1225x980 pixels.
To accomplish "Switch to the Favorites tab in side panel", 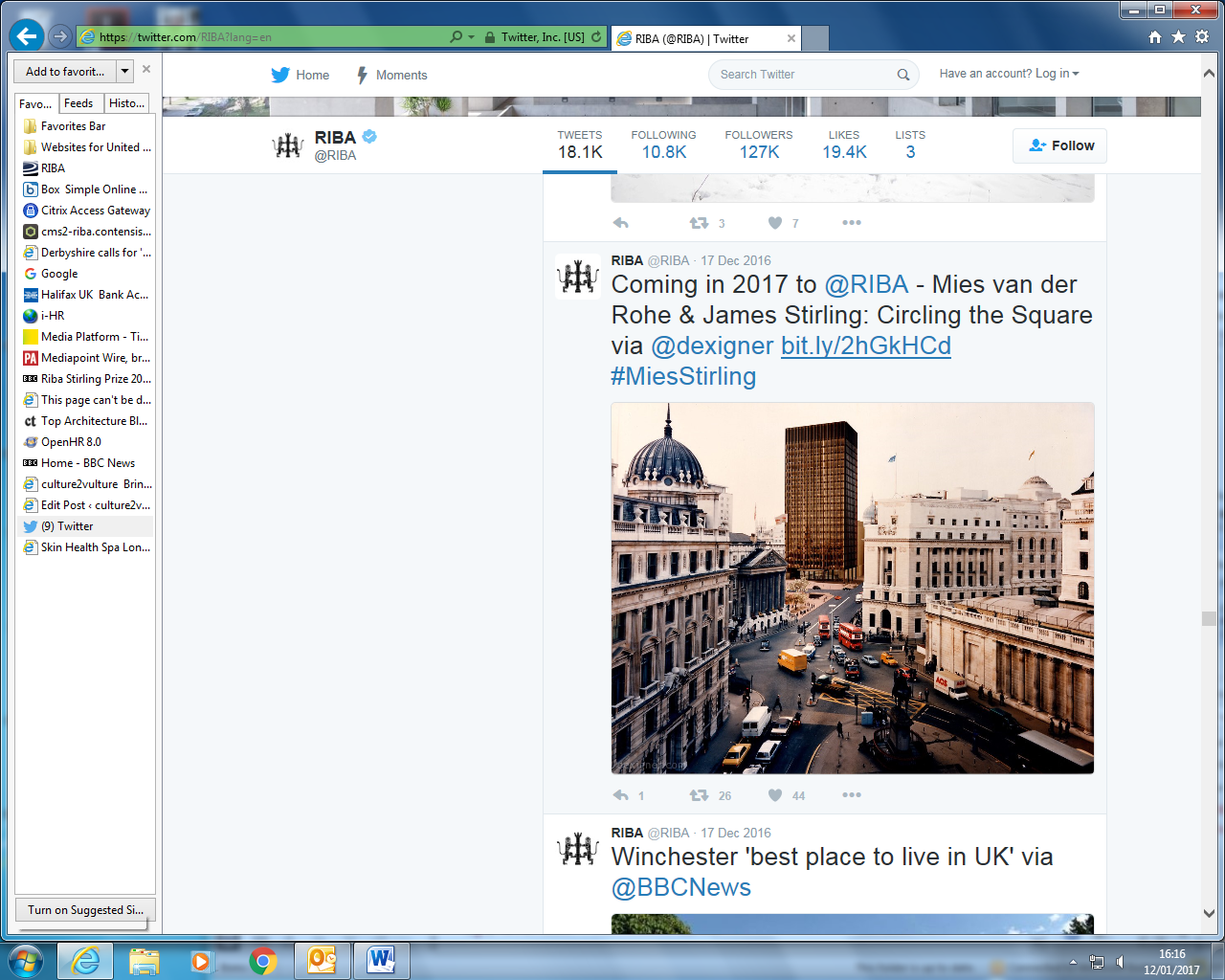I will [x=36, y=103].
